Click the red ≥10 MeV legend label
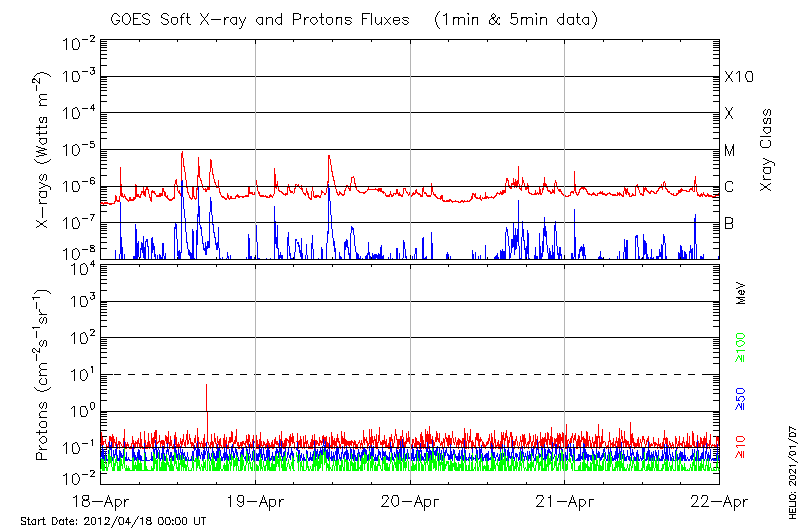This screenshot has width=800, height=530. pos(742,446)
